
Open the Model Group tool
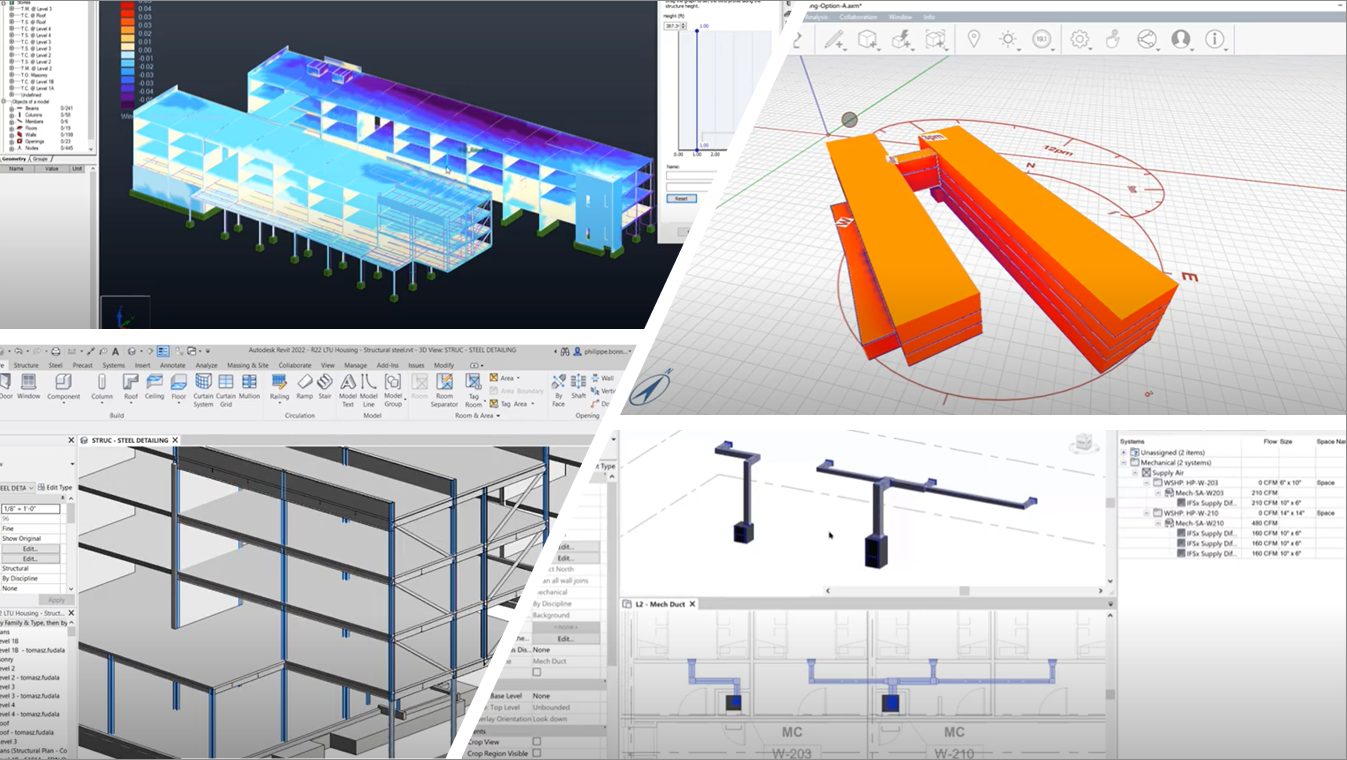pos(393,391)
